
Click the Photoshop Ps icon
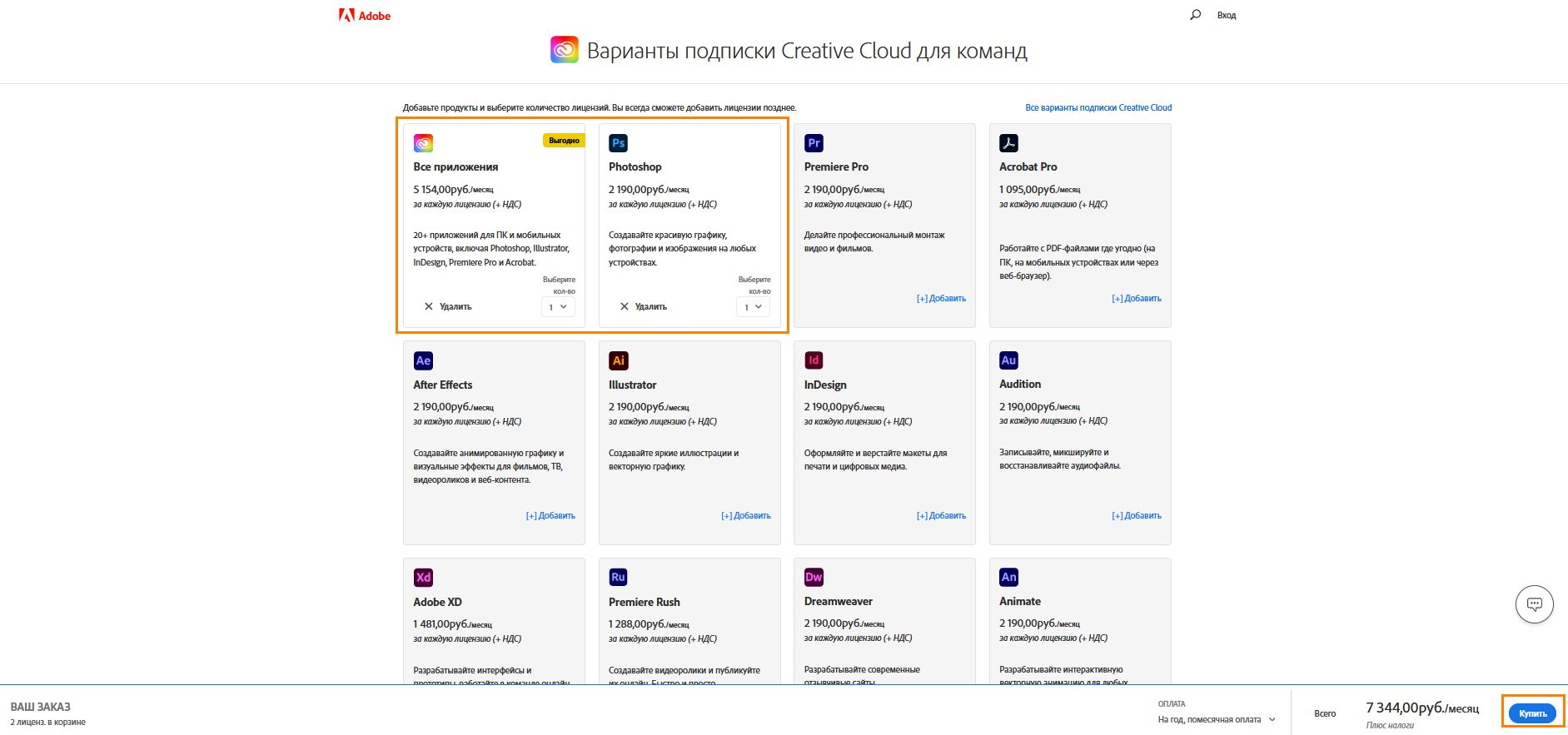click(618, 143)
